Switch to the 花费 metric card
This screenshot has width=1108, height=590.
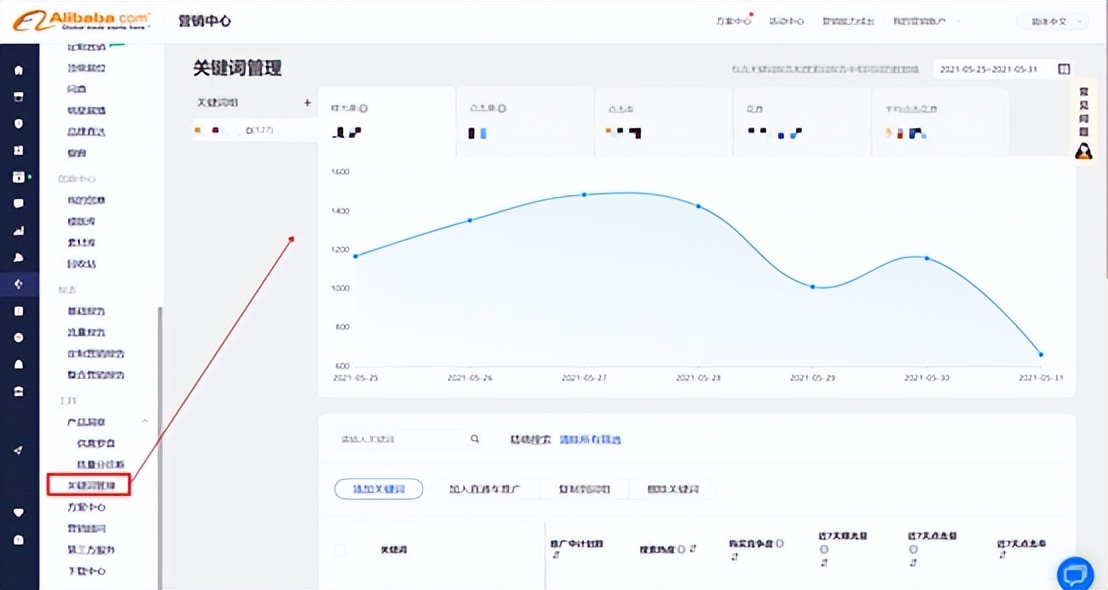(801, 121)
